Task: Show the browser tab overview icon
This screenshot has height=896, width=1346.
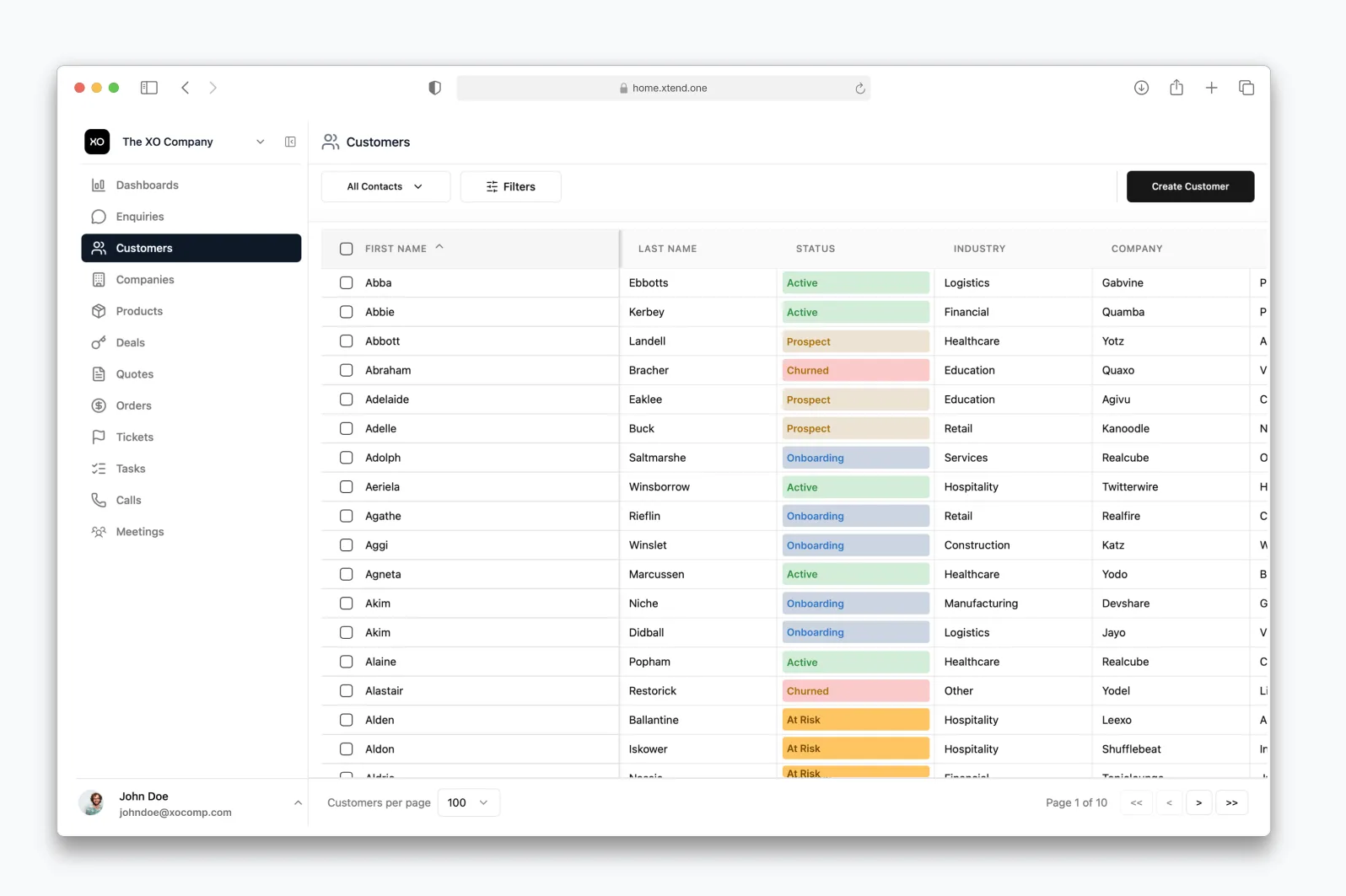Action: pos(1246,88)
